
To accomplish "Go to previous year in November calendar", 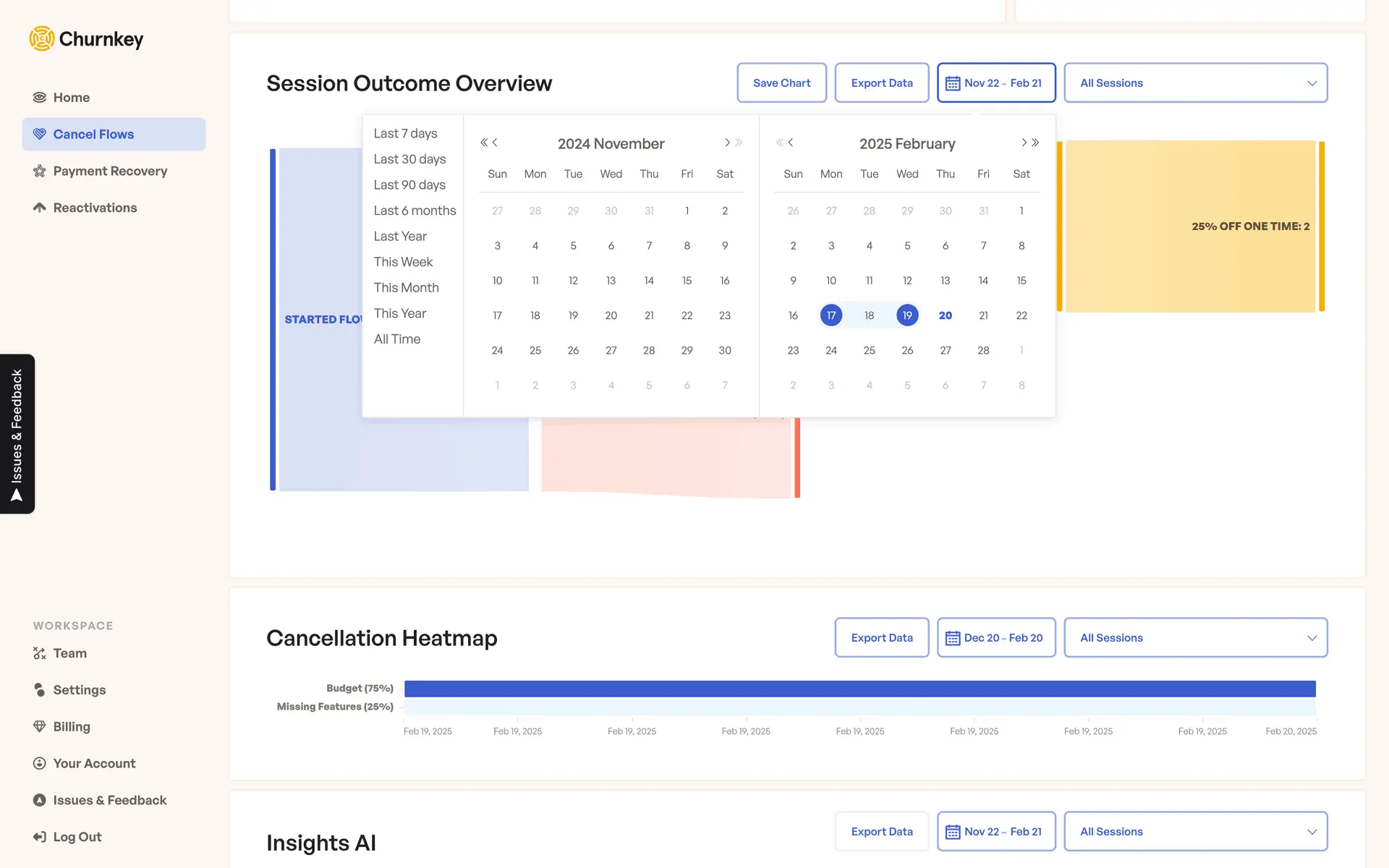I will [x=483, y=142].
